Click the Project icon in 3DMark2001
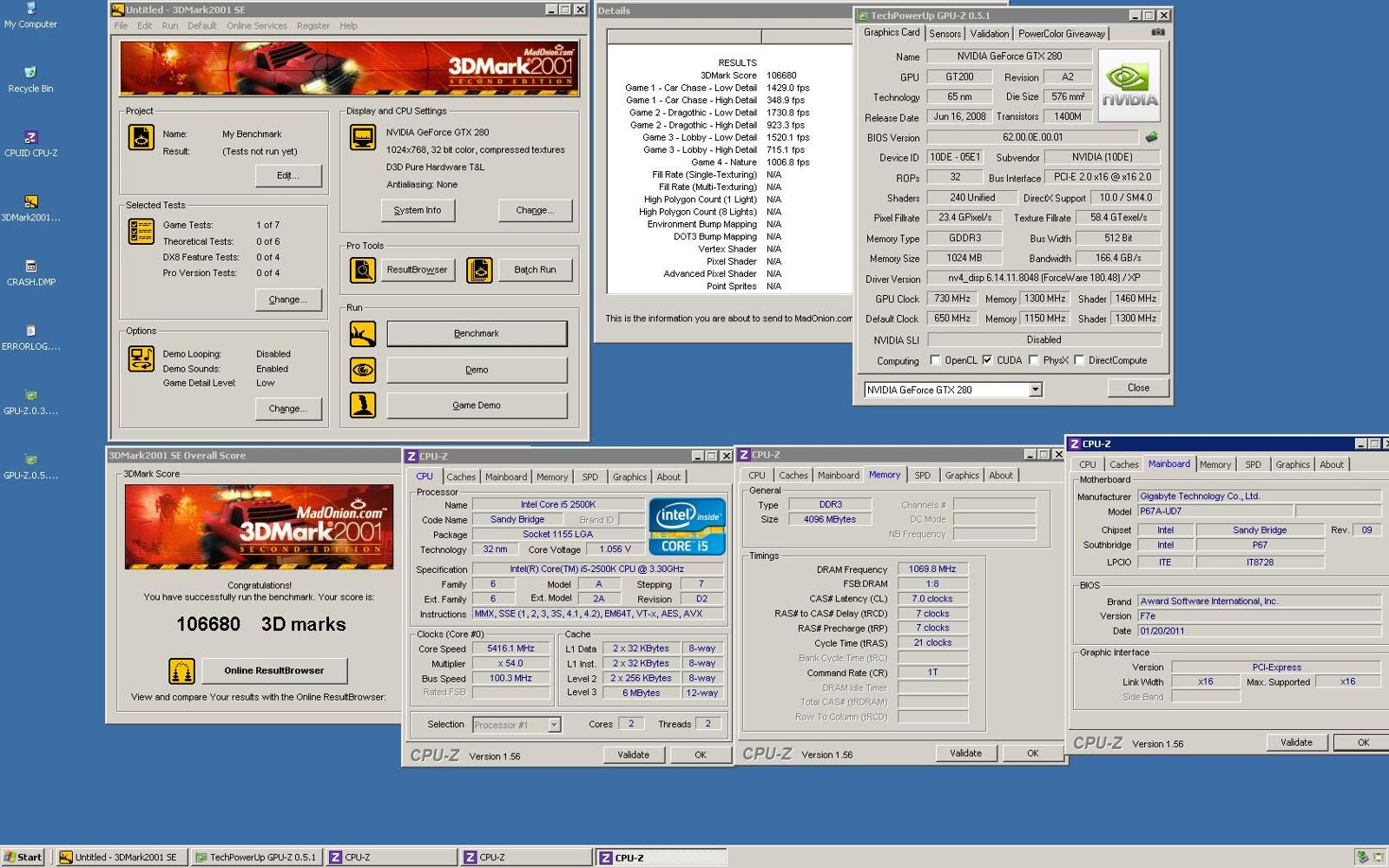This screenshot has height=868, width=1389. pyautogui.click(x=142, y=137)
